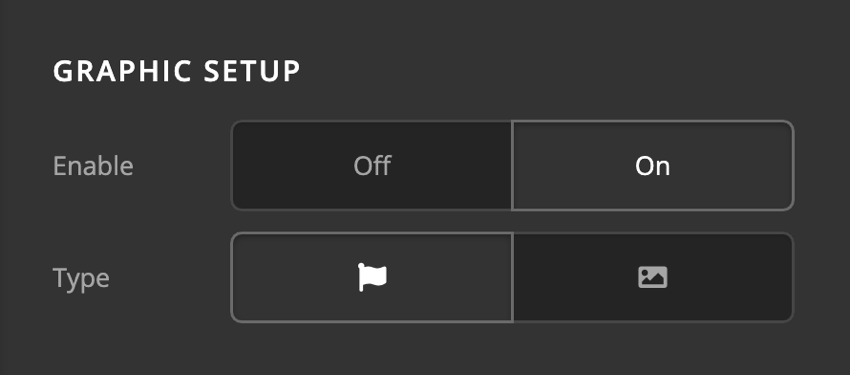Set graphic type to custom image
The width and height of the screenshot is (850, 375).
653,277
